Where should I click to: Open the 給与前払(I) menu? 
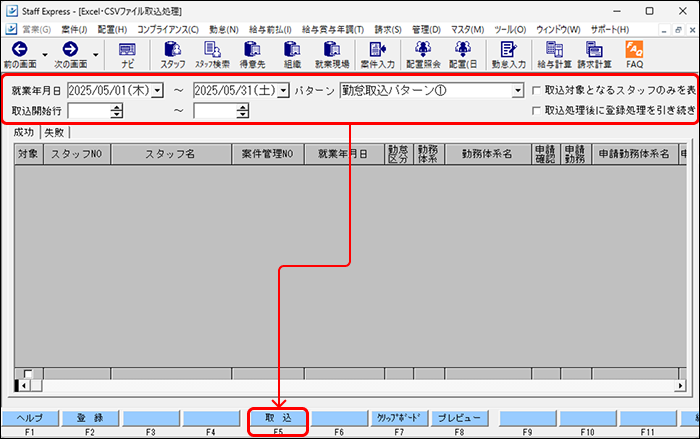pyautogui.click(x=270, y=29)
